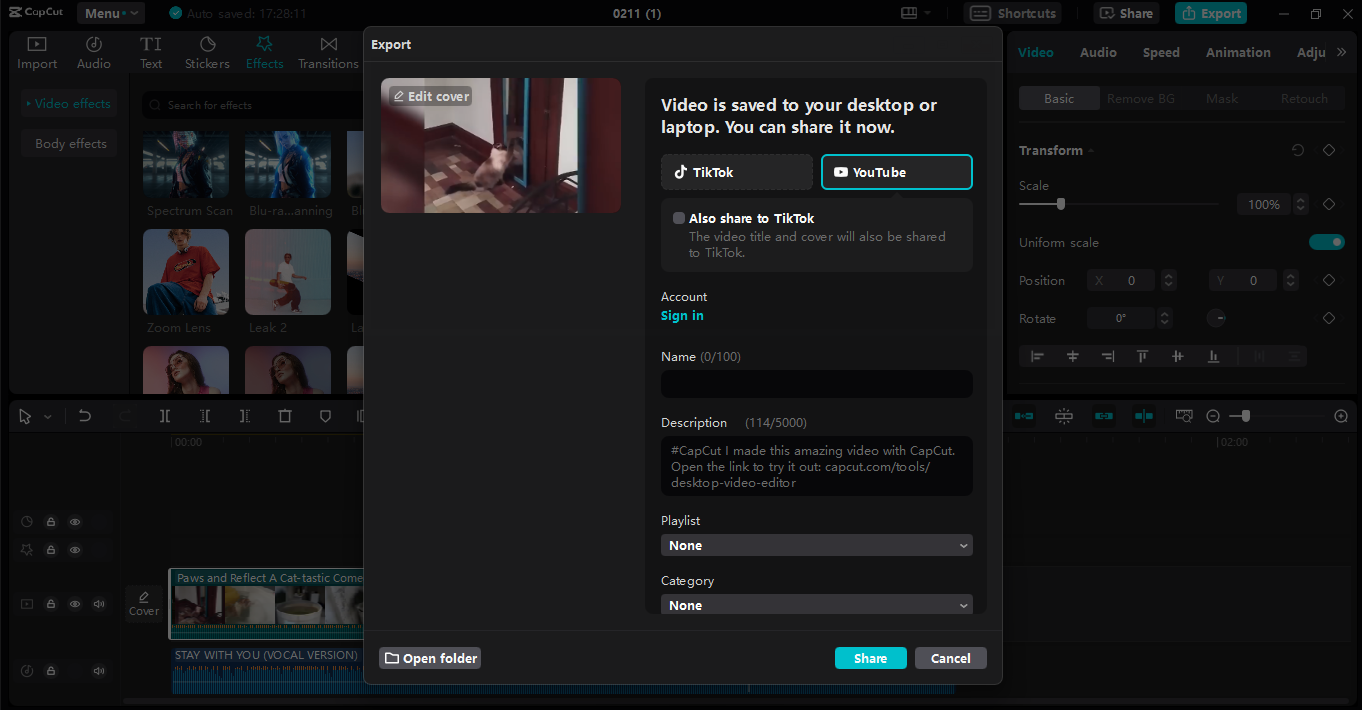Click the timeline zoom slider handle
1362x710 pixels.
1245,416
